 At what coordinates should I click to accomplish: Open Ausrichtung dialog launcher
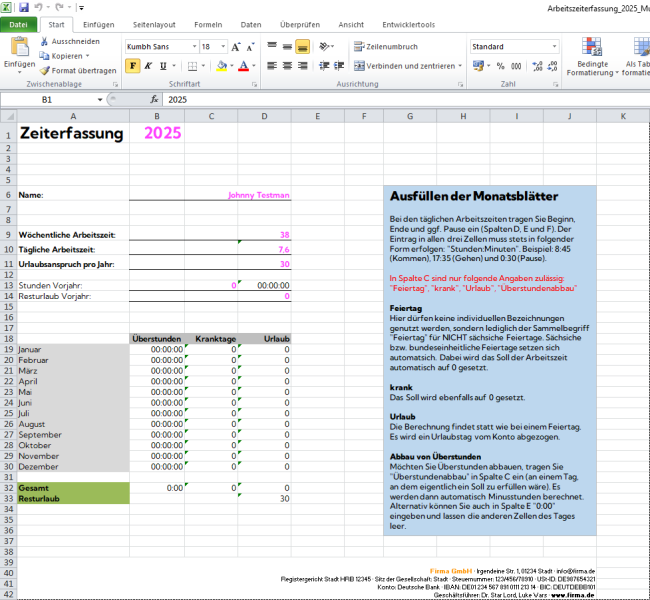coord(461,84)
